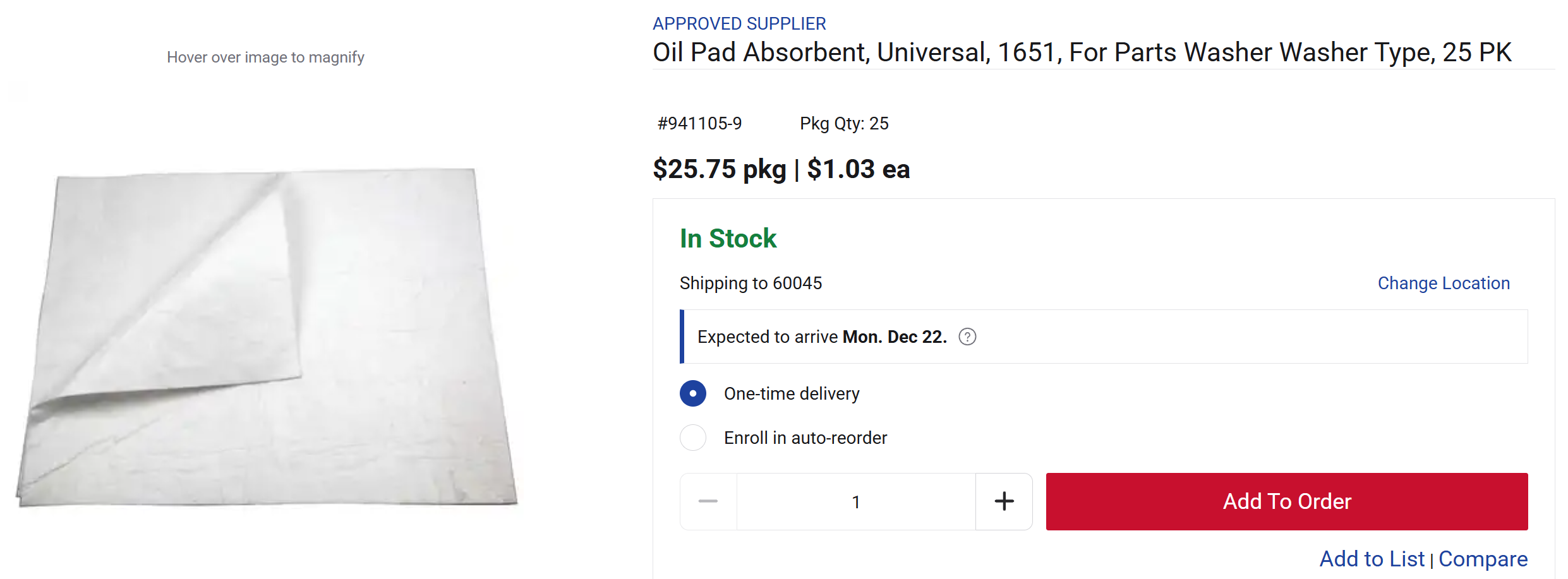This screenshot has width=1568, height=579.
Task: Click the Expected to arrive date message
Action: pyautogui.click(x=821, y=337)
